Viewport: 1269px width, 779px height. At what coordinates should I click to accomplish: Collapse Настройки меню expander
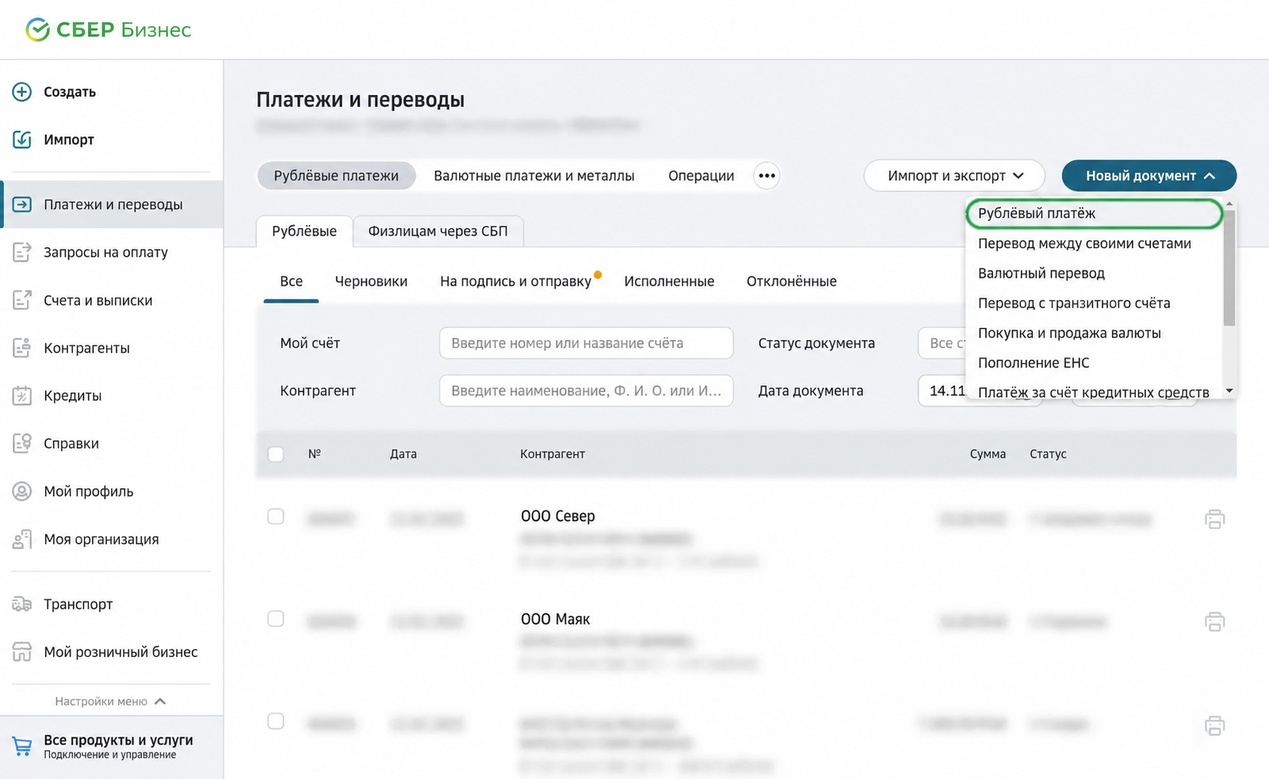[x=111, y=702]
